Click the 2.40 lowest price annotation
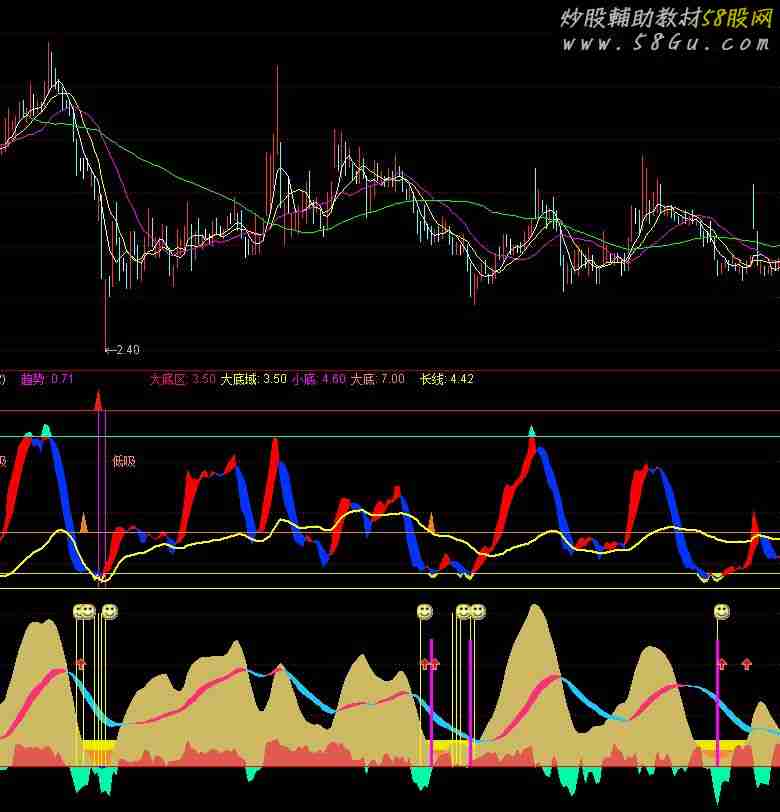Screen dimensions: 780x812 pyautogui.click(x=123, y=350)
